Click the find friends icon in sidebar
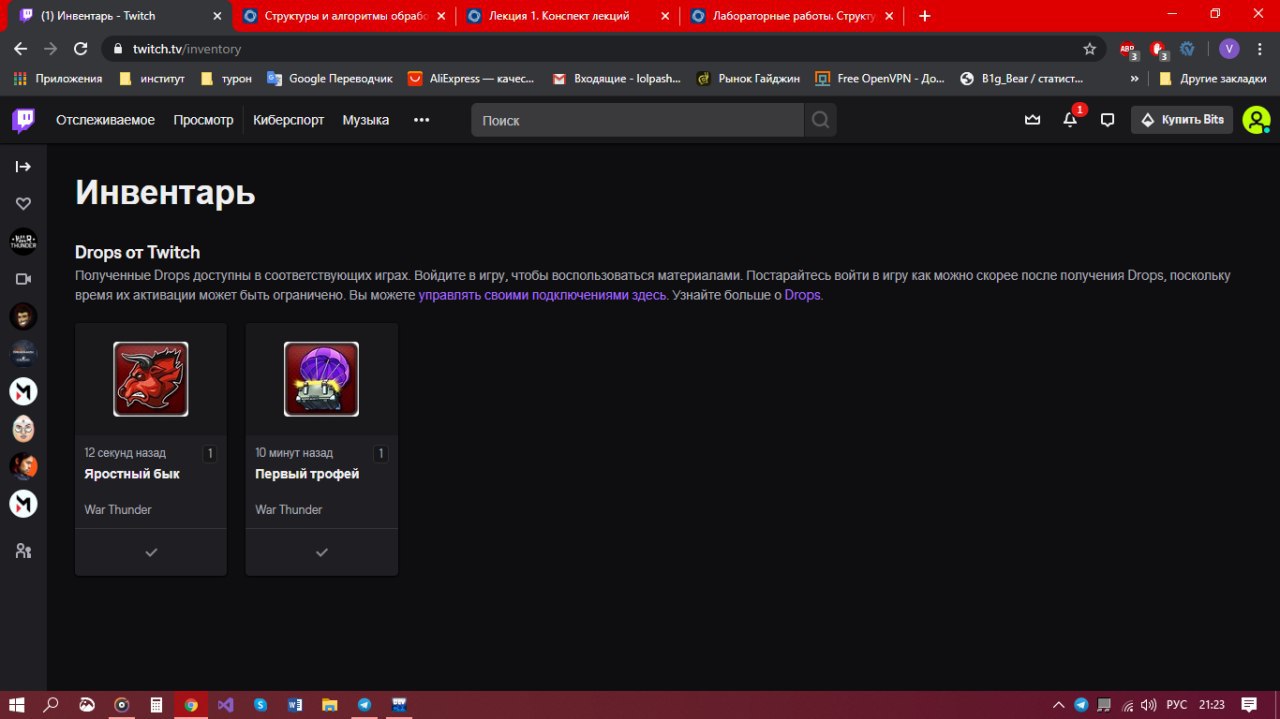Screen dimensions: 1280x719 point(23,551)
